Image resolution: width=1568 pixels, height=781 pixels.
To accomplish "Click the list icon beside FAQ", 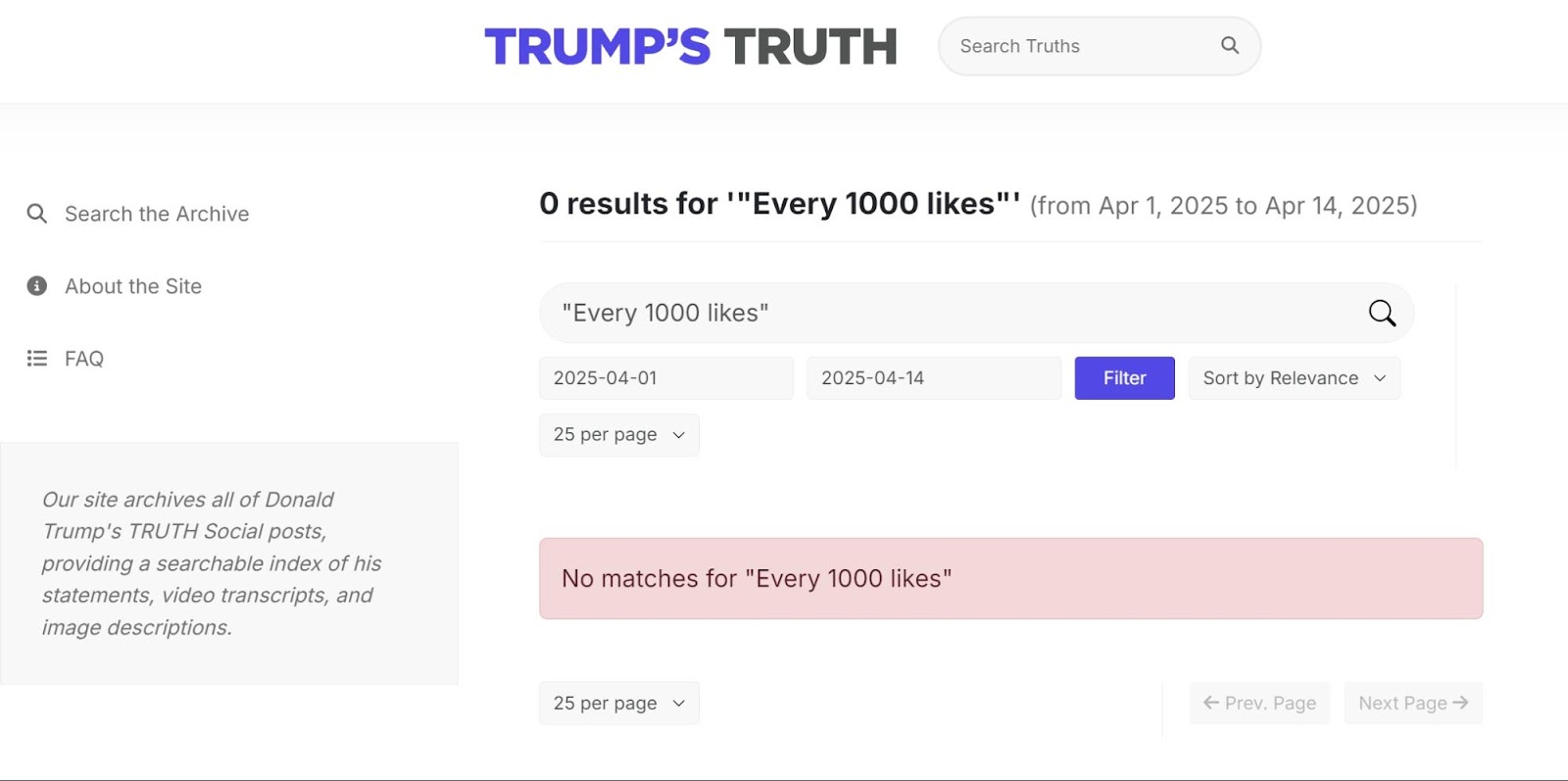I will tap(37, 359).
